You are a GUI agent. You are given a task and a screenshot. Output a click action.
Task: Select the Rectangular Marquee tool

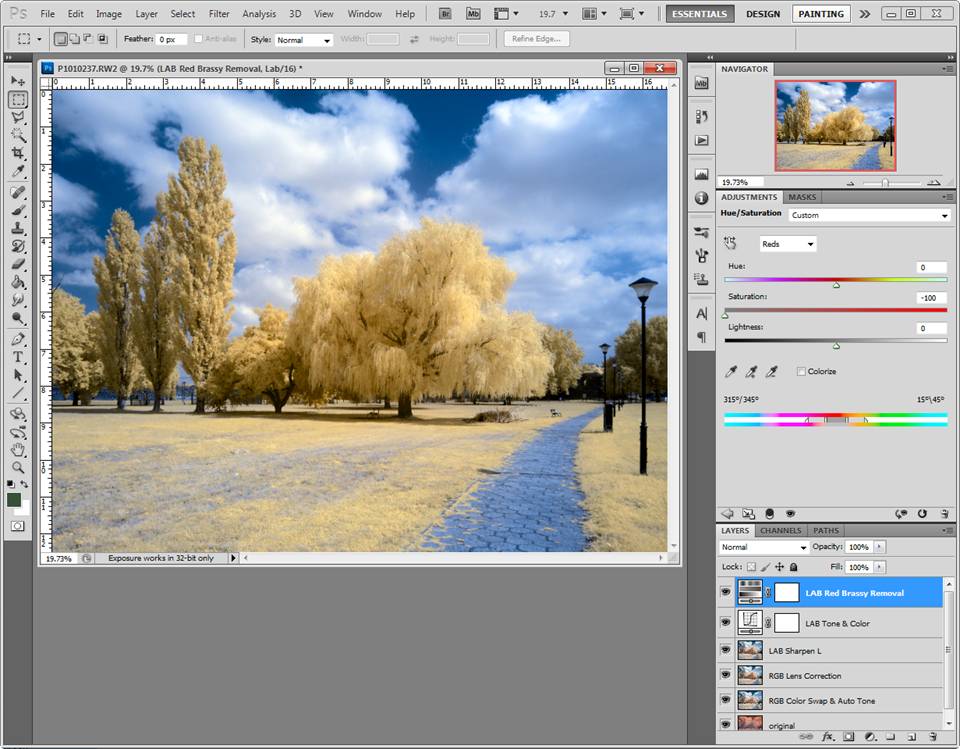[18, 99]
